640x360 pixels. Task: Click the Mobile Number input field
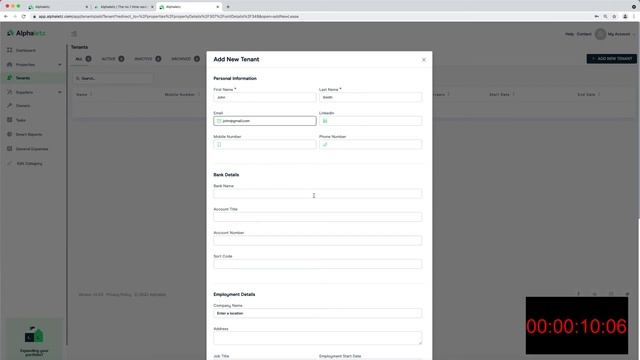click(x=264, y=144)
